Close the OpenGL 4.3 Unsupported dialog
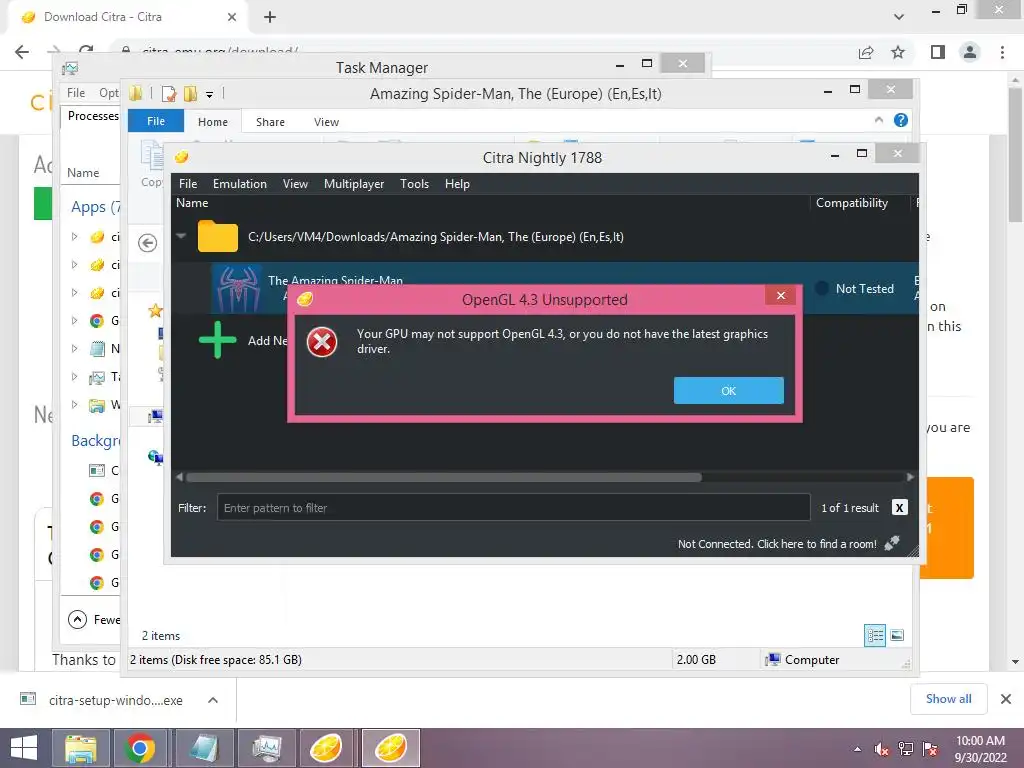The image size is (1024, 768). click(x=780, y=295)
